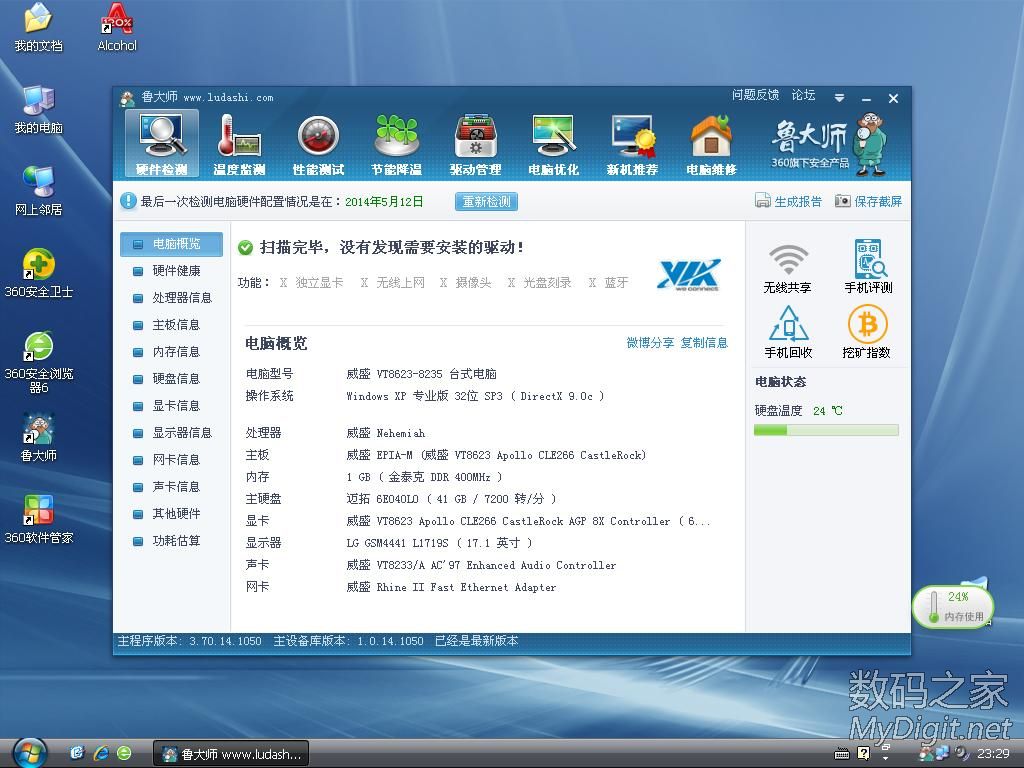
Task: Open 硬件检测 hardware detection toolbar icon
Action: click(161, 144)
